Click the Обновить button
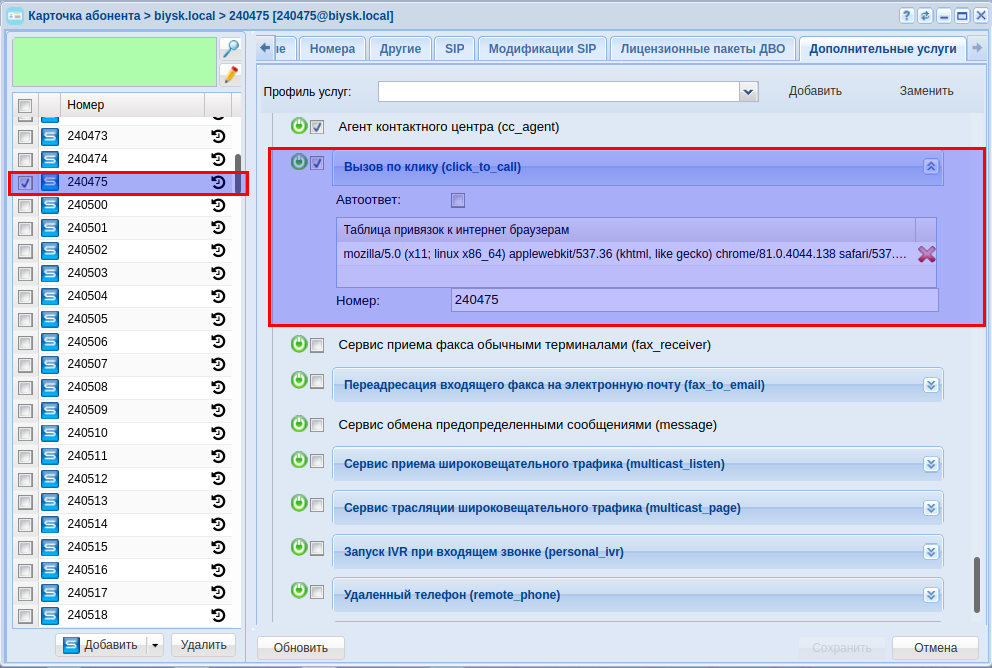This screenshot has height=668, width=992. pos(301,648)
